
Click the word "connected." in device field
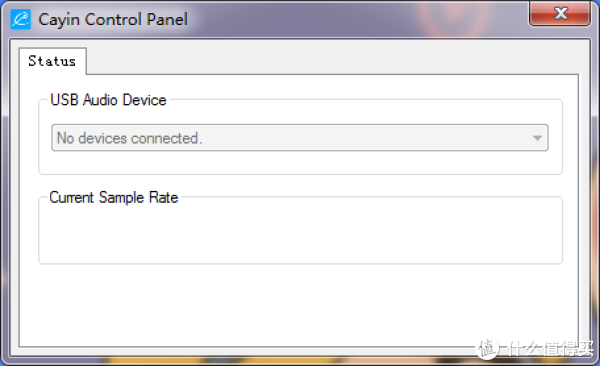pyautogui.click(x=166, y=138)
